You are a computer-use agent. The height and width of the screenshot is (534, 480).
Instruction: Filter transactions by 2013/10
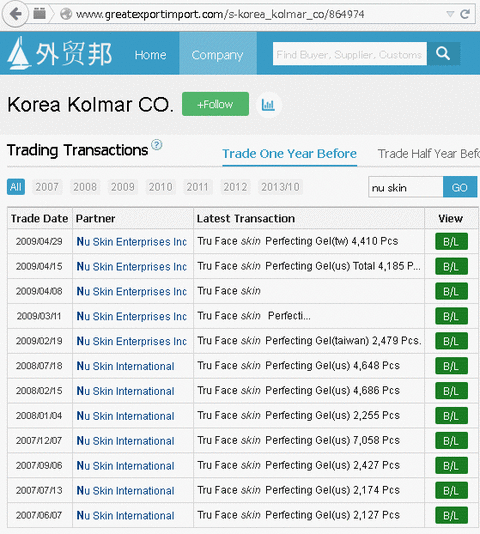click(x=280, y=187)
